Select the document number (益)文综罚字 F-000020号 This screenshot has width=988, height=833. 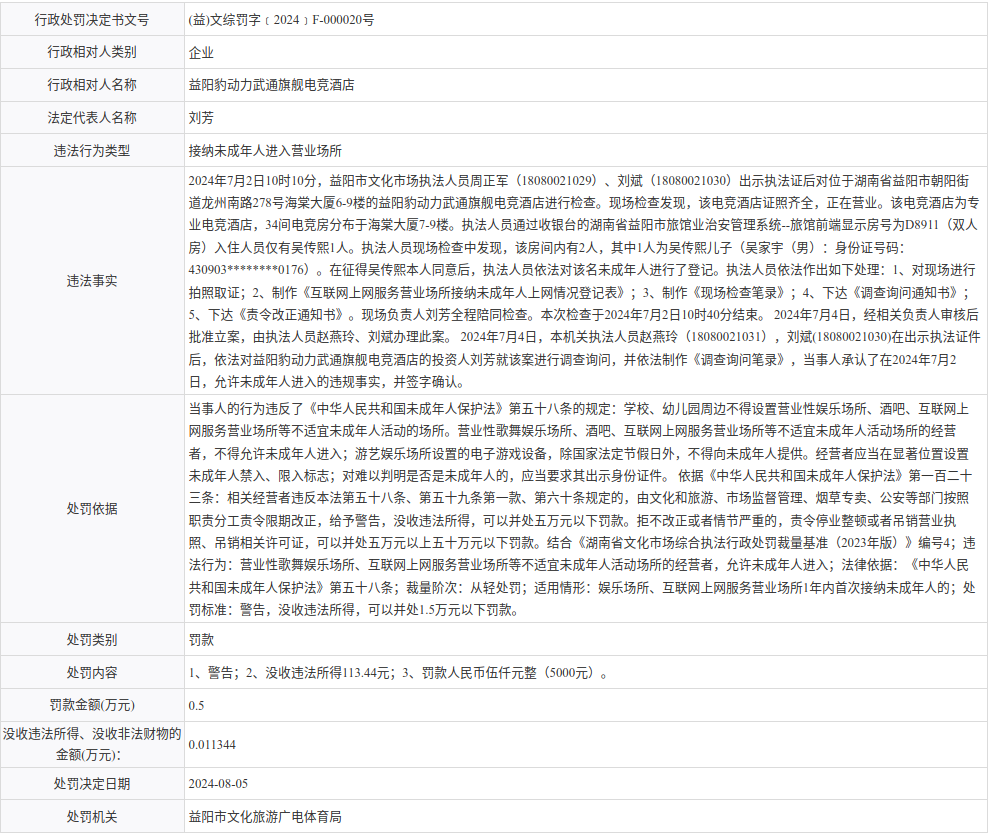coord(282,19)
